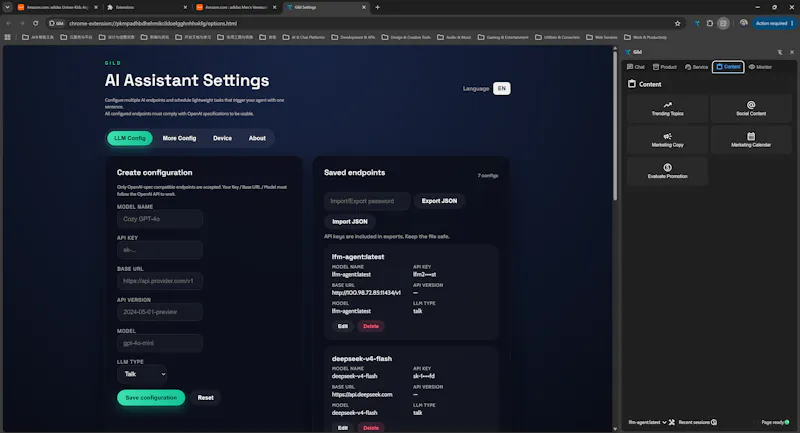
Task: Edit the lfm-agent:latest endpoint
Action: coord(343,326)
